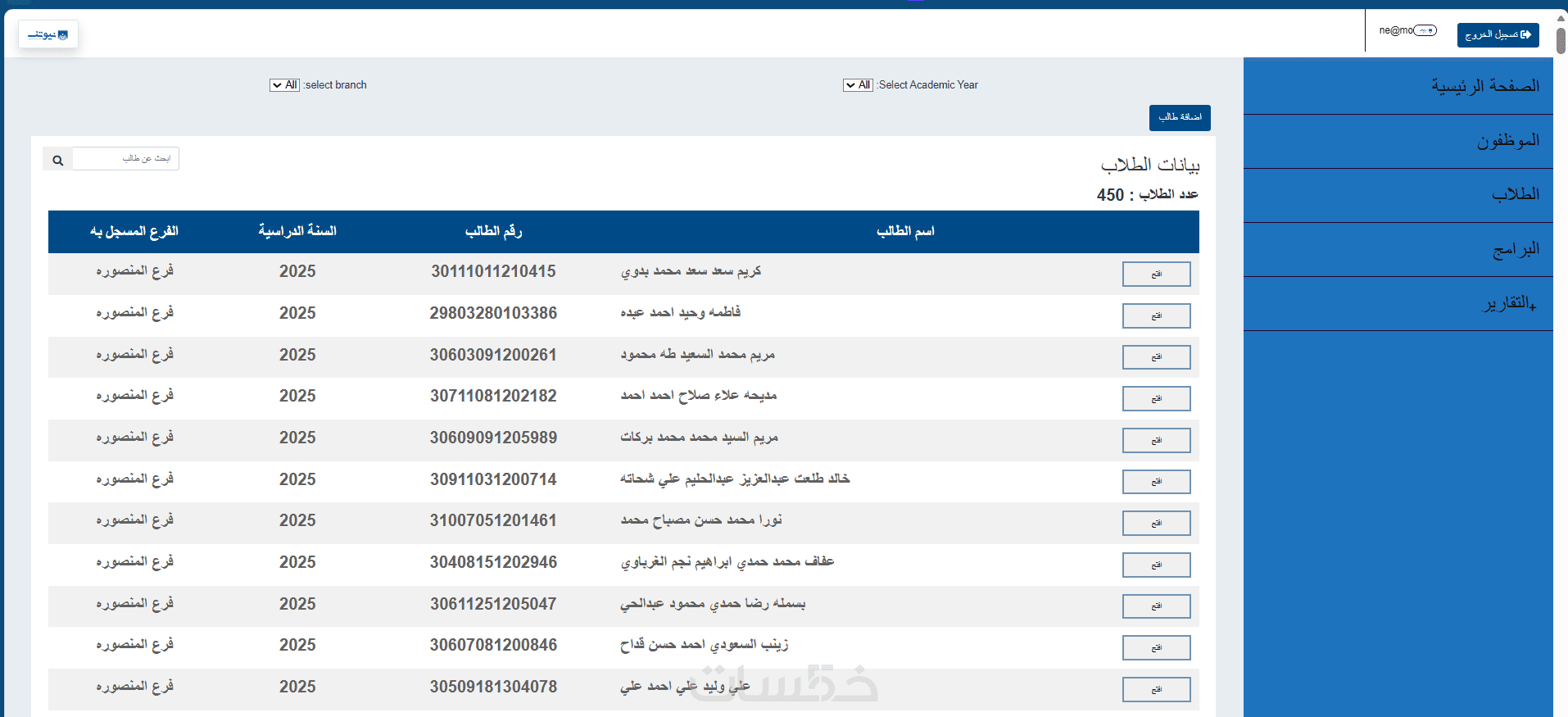Open record for مريم السيد محمد محمد بركات

(x=1157, y=440)
